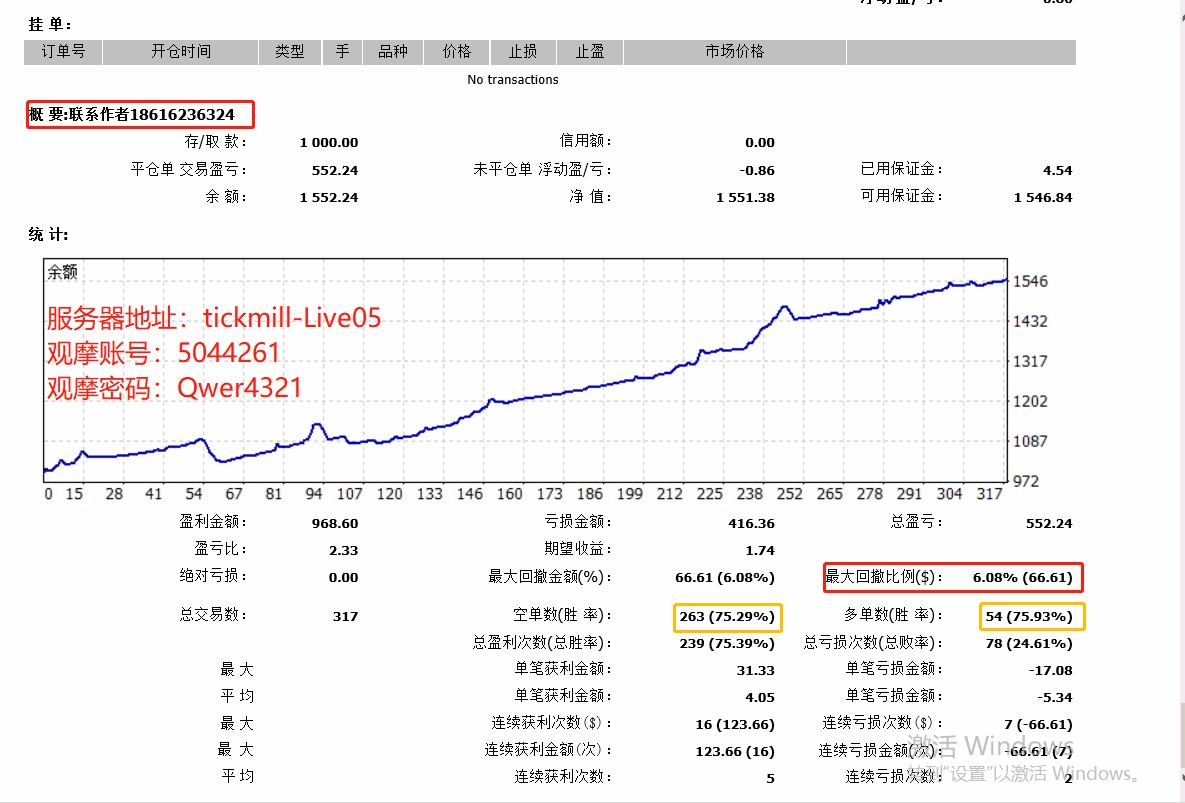Click the 绝对亏损 value 0.00
The image size is (1185, 803).
[x=343, y=577]
